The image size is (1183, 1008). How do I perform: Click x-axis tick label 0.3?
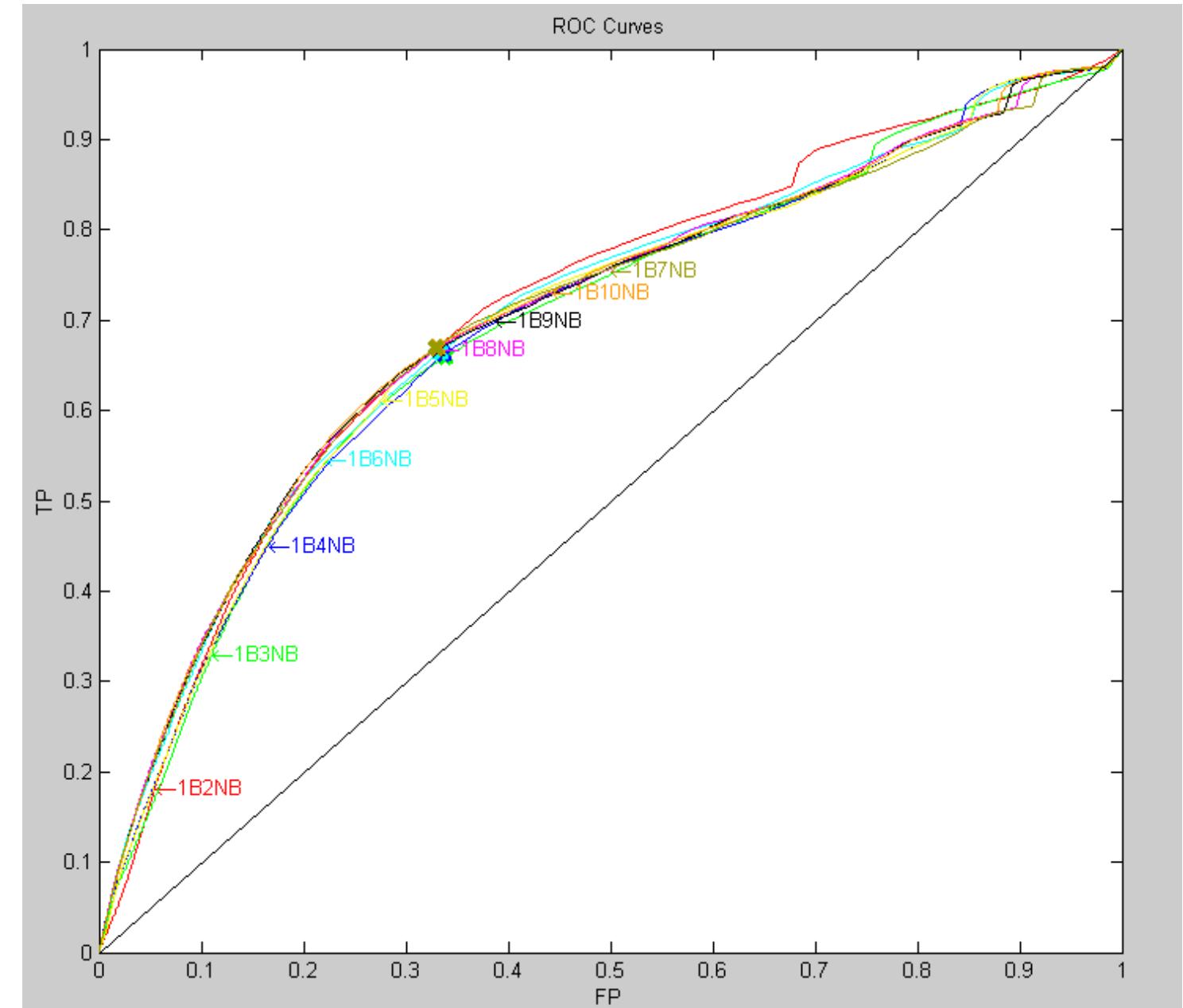point(406,971)
